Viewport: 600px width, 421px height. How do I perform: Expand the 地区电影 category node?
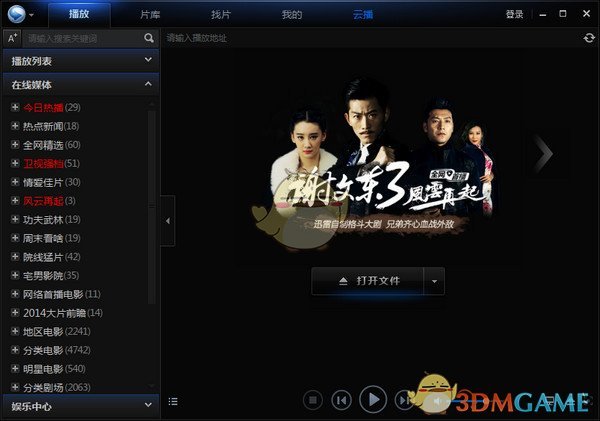[x=14, y=331]
